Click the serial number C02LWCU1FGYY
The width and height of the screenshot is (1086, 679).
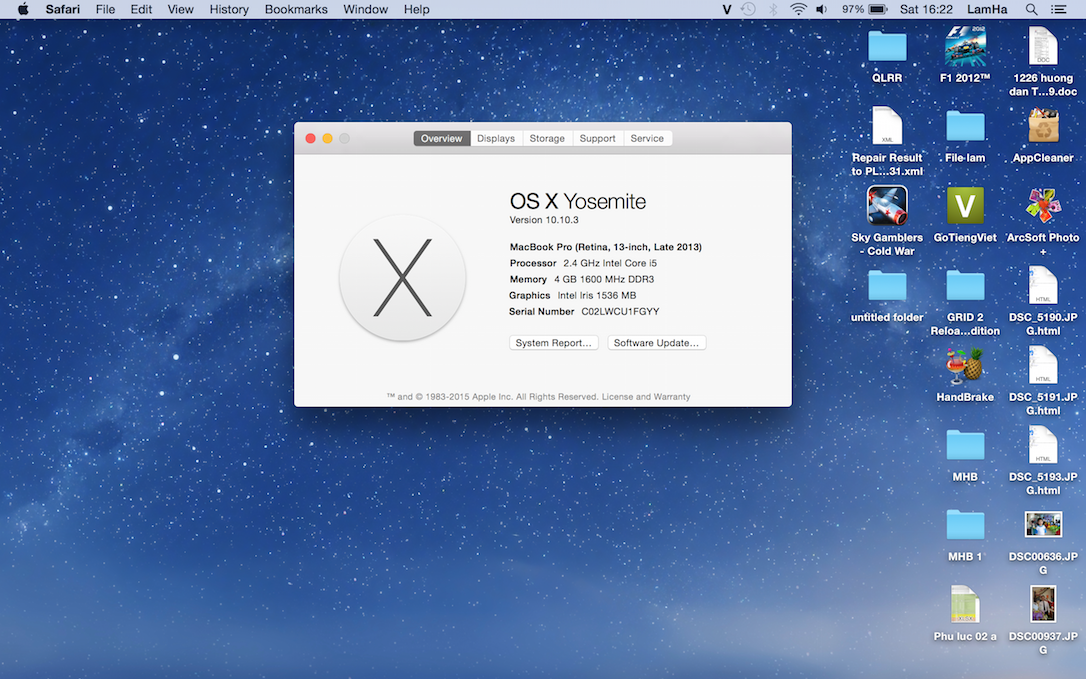[620, 312]
